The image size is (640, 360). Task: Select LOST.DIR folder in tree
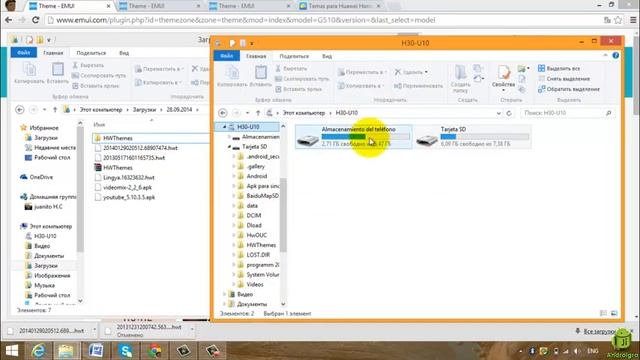258,255
